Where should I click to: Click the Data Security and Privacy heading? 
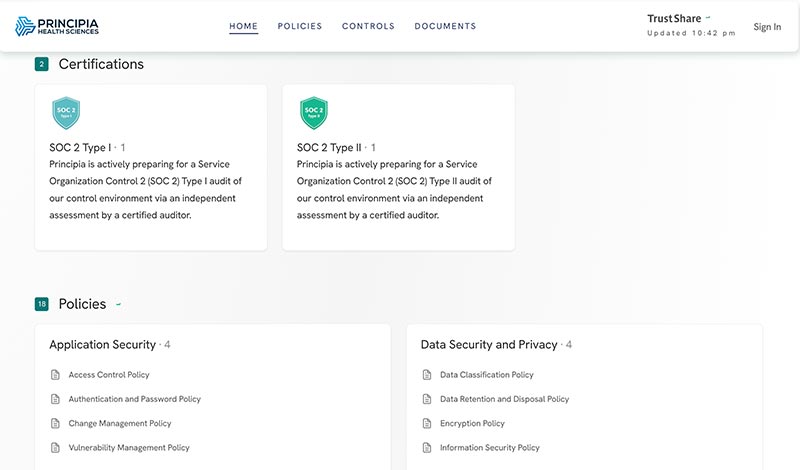pos(489,344)
